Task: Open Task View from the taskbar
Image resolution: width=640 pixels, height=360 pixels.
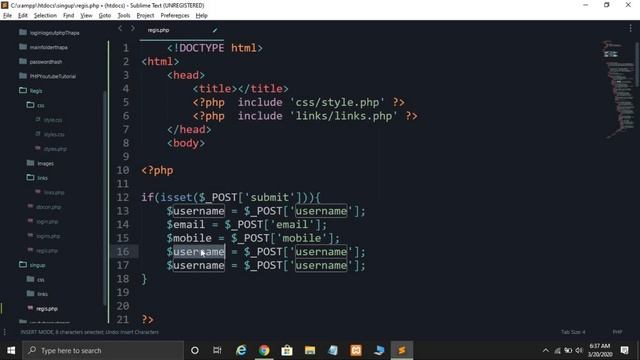Action: pyautogui.click(x=217, y=350)
